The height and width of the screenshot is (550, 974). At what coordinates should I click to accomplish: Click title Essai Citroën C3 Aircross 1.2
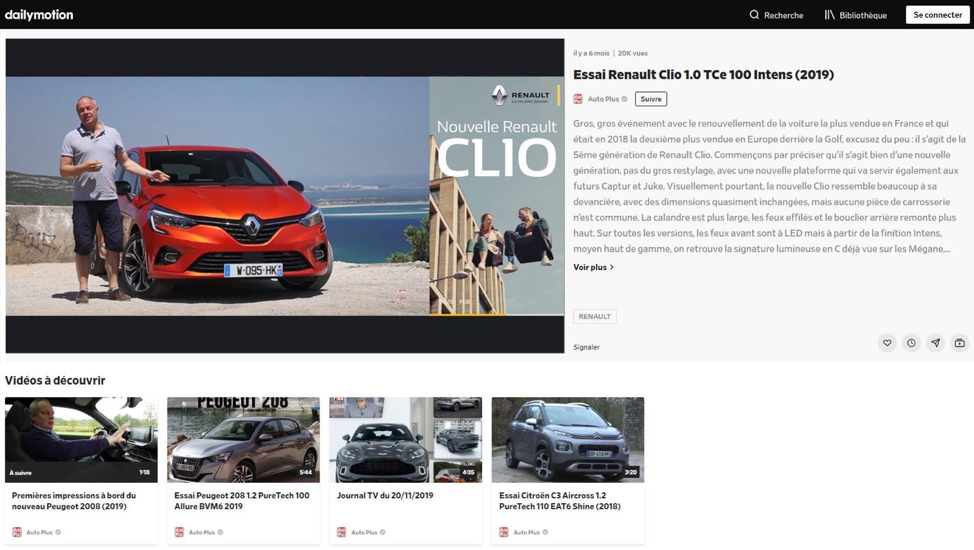560,501
